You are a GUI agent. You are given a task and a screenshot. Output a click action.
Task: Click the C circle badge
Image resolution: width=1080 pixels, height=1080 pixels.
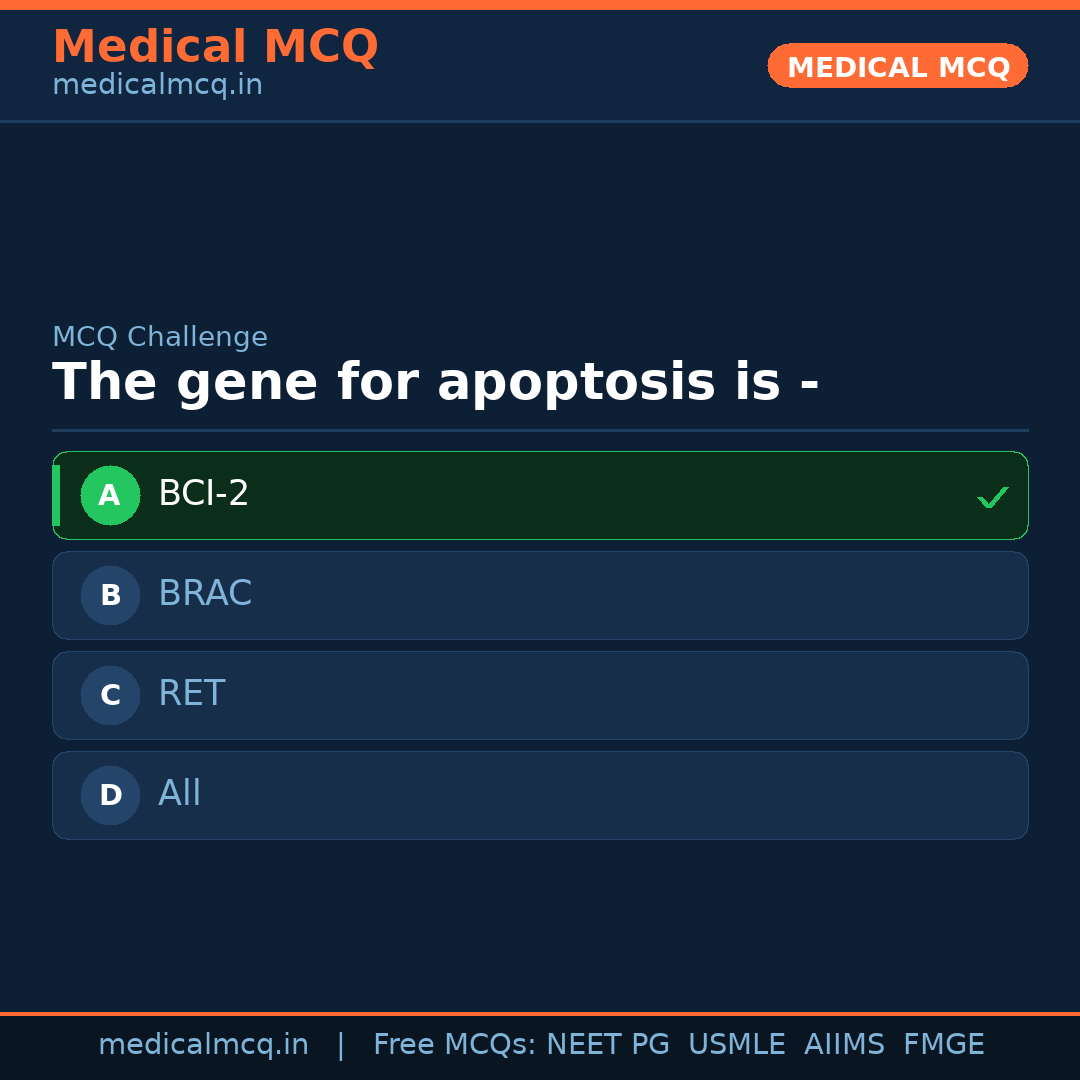110,695
